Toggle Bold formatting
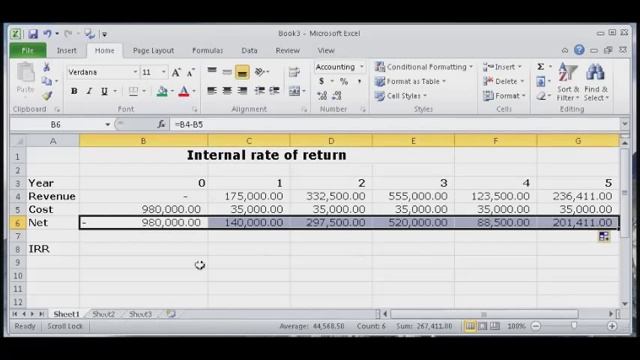This screenshot has height=360, width=640. tap(74, 91)
